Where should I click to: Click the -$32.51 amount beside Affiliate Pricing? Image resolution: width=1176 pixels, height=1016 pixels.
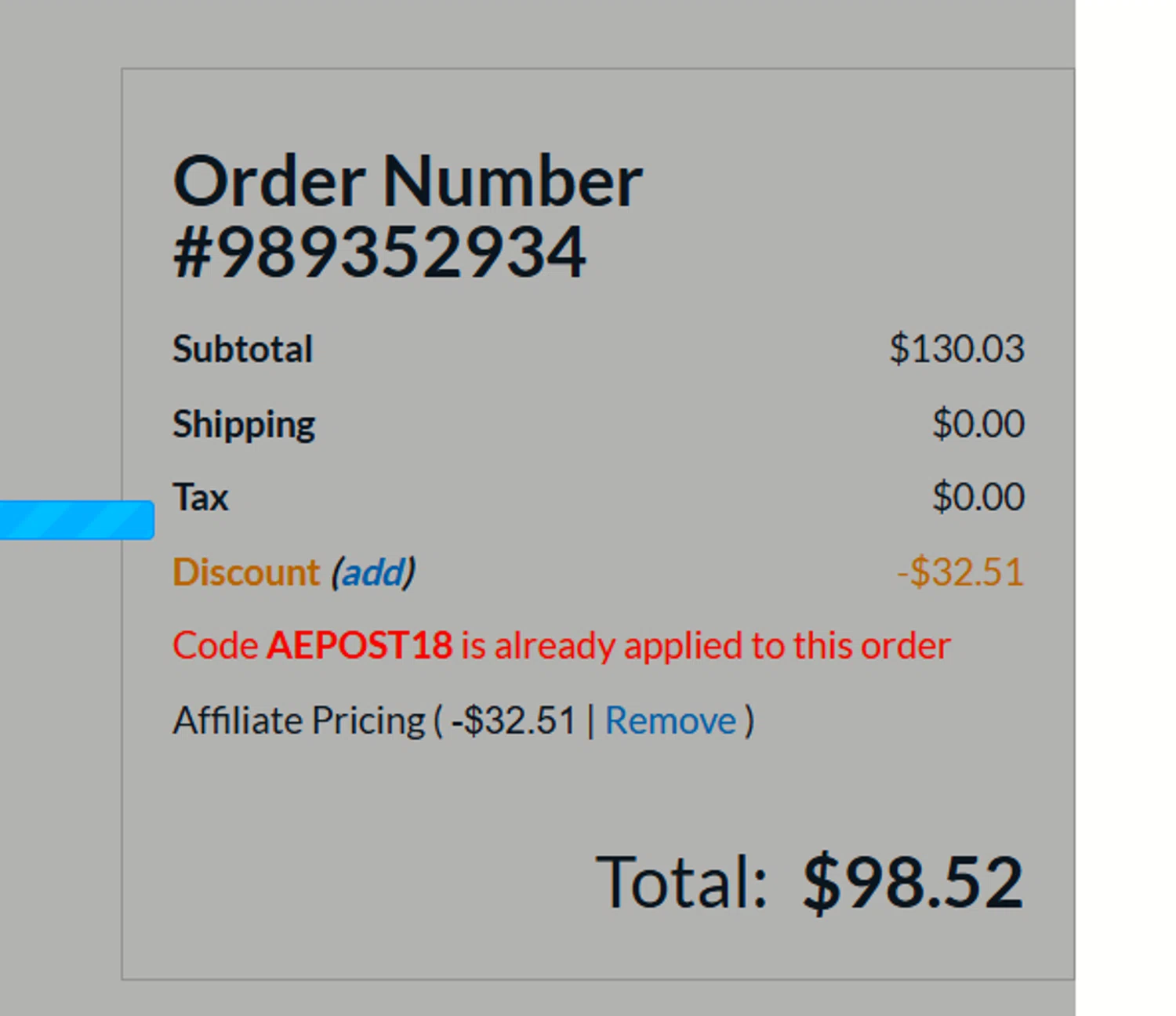514,720
